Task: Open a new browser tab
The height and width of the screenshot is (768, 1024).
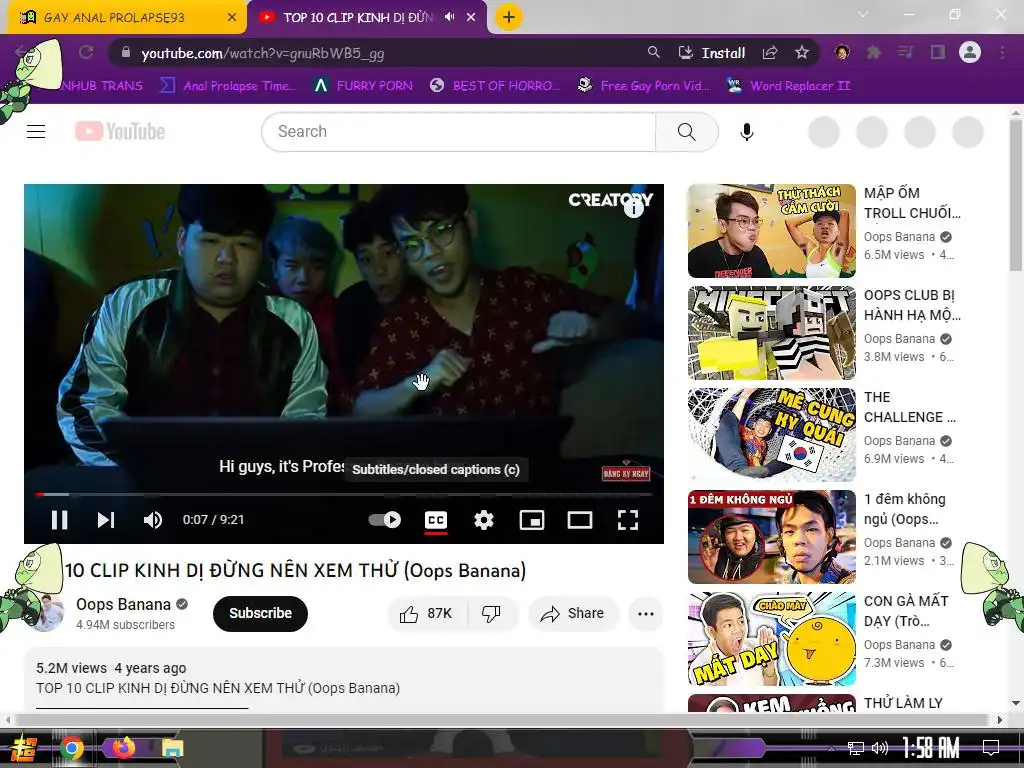Action: click(x=509, y=17)
